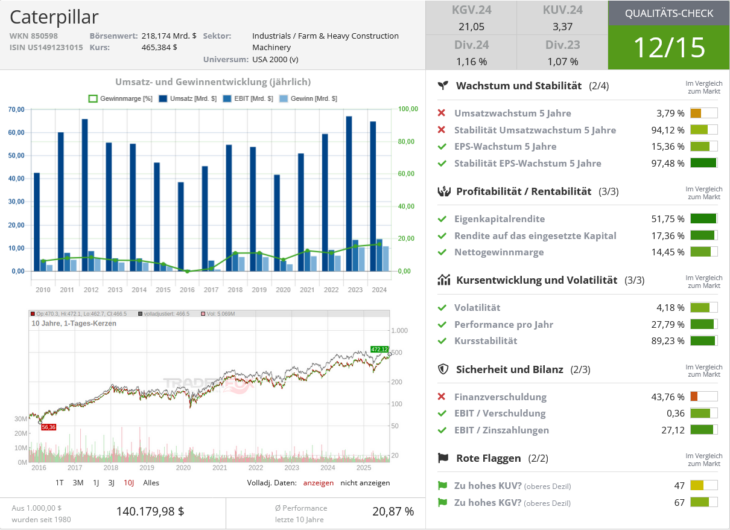The width and height of the screenshot is (730, 530).
Task: Select the Alles chart timeframe
Action: (151, 483)
